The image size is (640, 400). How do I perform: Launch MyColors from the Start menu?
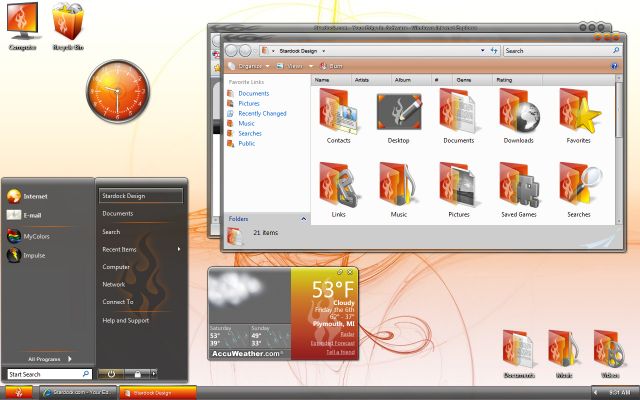click(28, 236)
